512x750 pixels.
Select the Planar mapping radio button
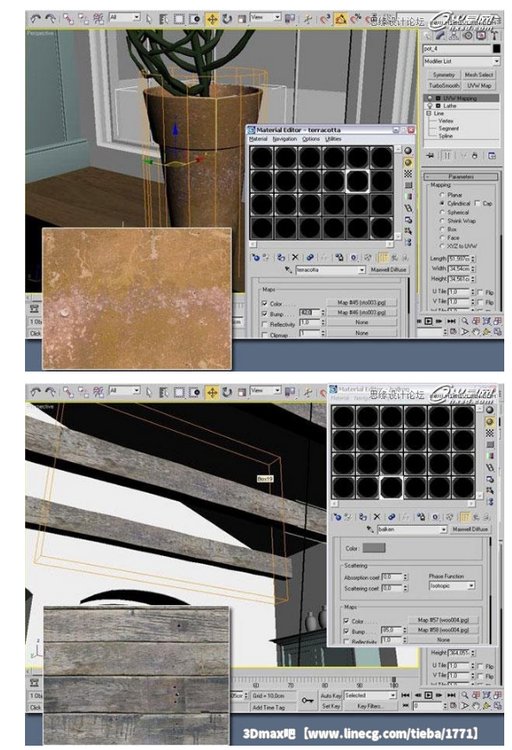[442, 195]
